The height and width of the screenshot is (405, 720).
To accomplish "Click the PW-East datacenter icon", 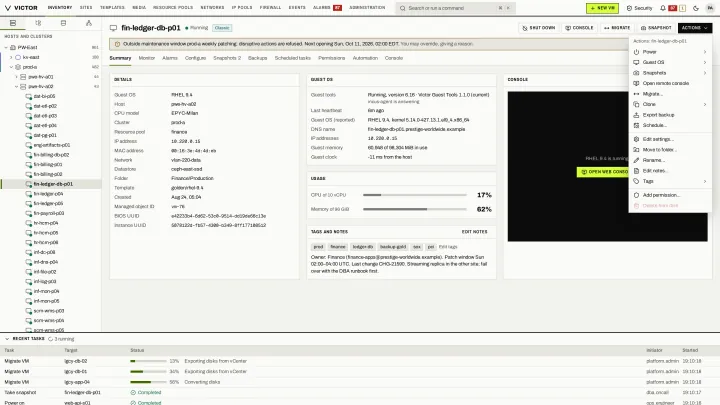I will tap(13, 47).
